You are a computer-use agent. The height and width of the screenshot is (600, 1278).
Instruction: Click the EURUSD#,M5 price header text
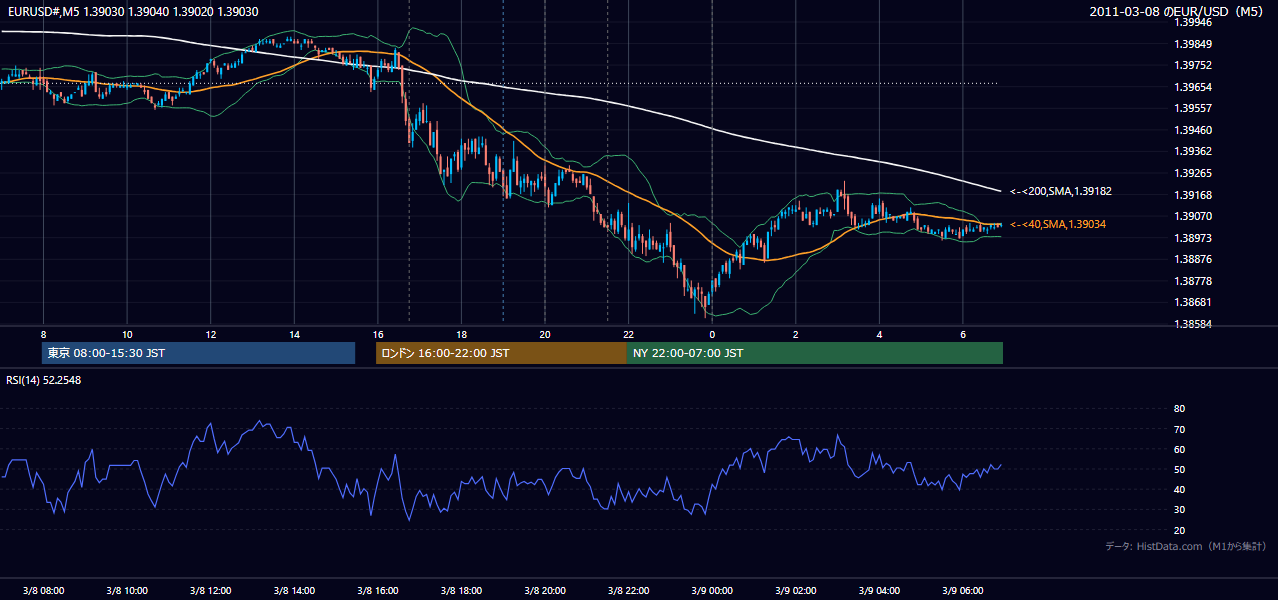pyautogui.click(x=133, y=11)
